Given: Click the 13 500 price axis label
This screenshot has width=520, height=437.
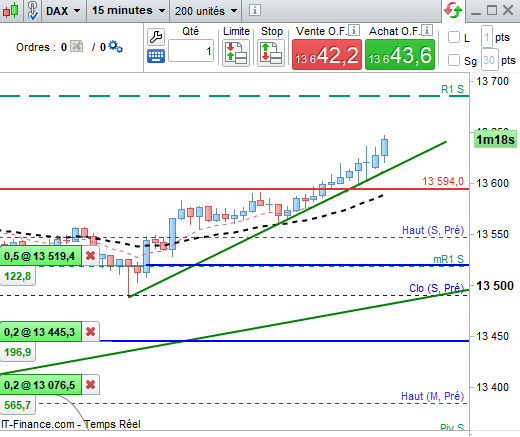Looking at the screenshot, I should coord(495,286).
